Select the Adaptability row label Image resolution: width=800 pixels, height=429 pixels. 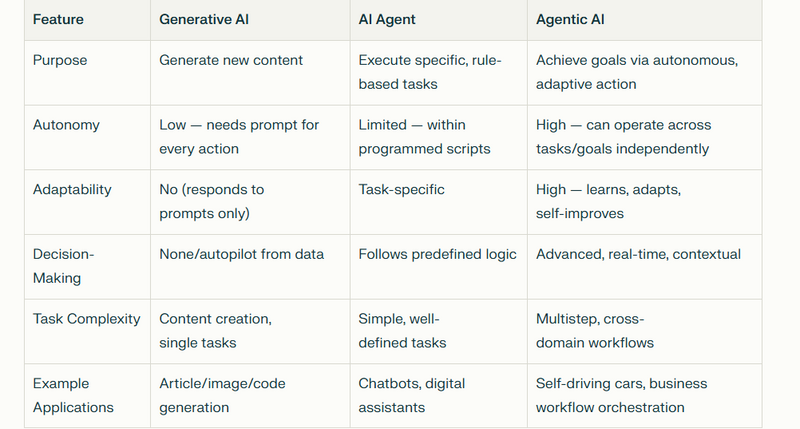point(72,190)
